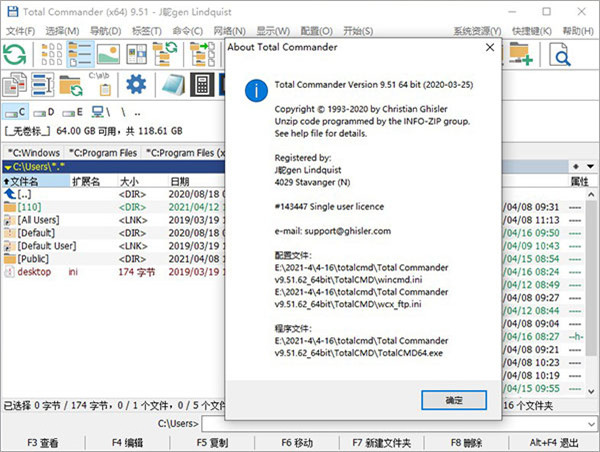Select the [Default] folder row
The width and height of the screenshot is (600, 452).
coord(114,233)
